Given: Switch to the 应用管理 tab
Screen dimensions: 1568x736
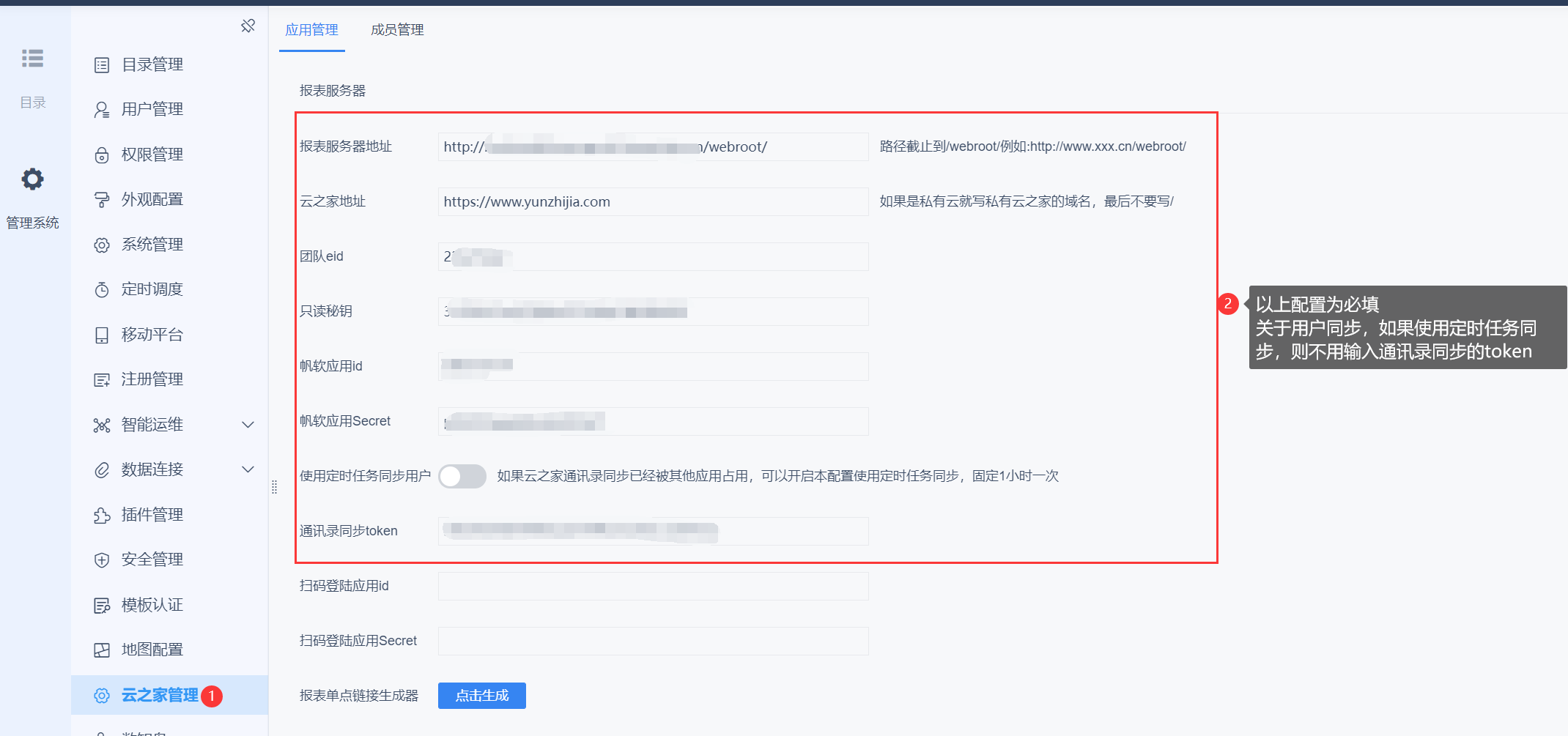Looking at the screenshot, I should [311, 30].
